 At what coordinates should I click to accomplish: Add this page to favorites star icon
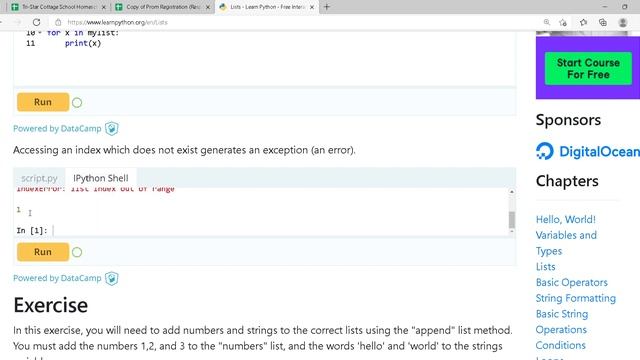pyautogui.click(x=563, y=22)
